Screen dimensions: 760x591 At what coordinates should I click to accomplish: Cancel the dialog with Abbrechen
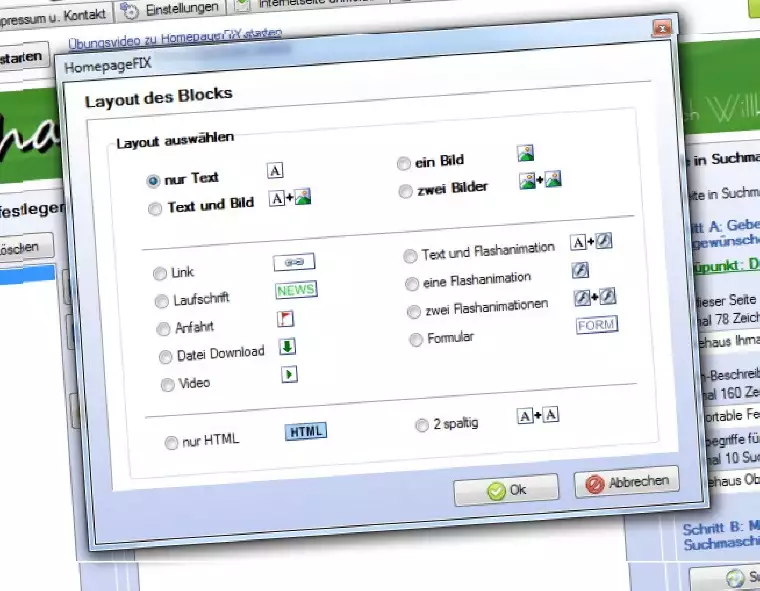[x=627, y=482]
